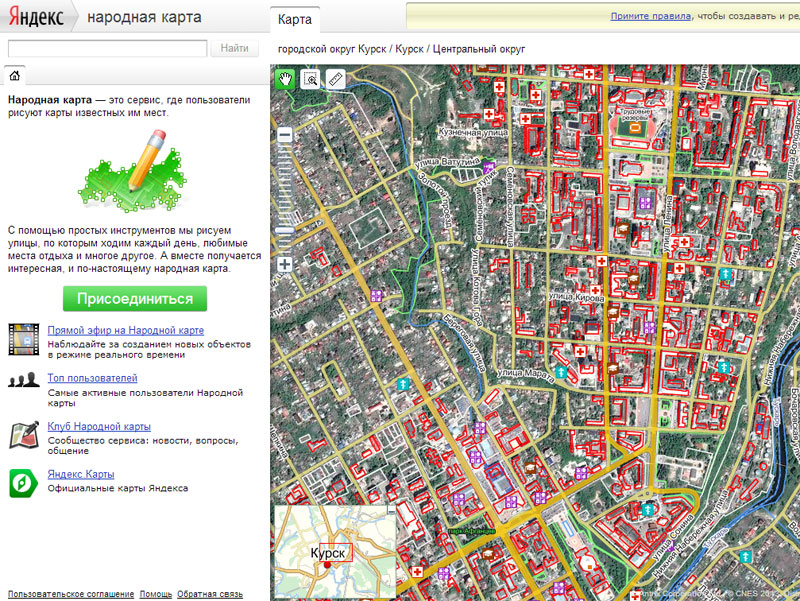Switch to the Карта tab
The width and height of the screenshot is (800, 601).
pyautogui.click(x=295, y=19)
